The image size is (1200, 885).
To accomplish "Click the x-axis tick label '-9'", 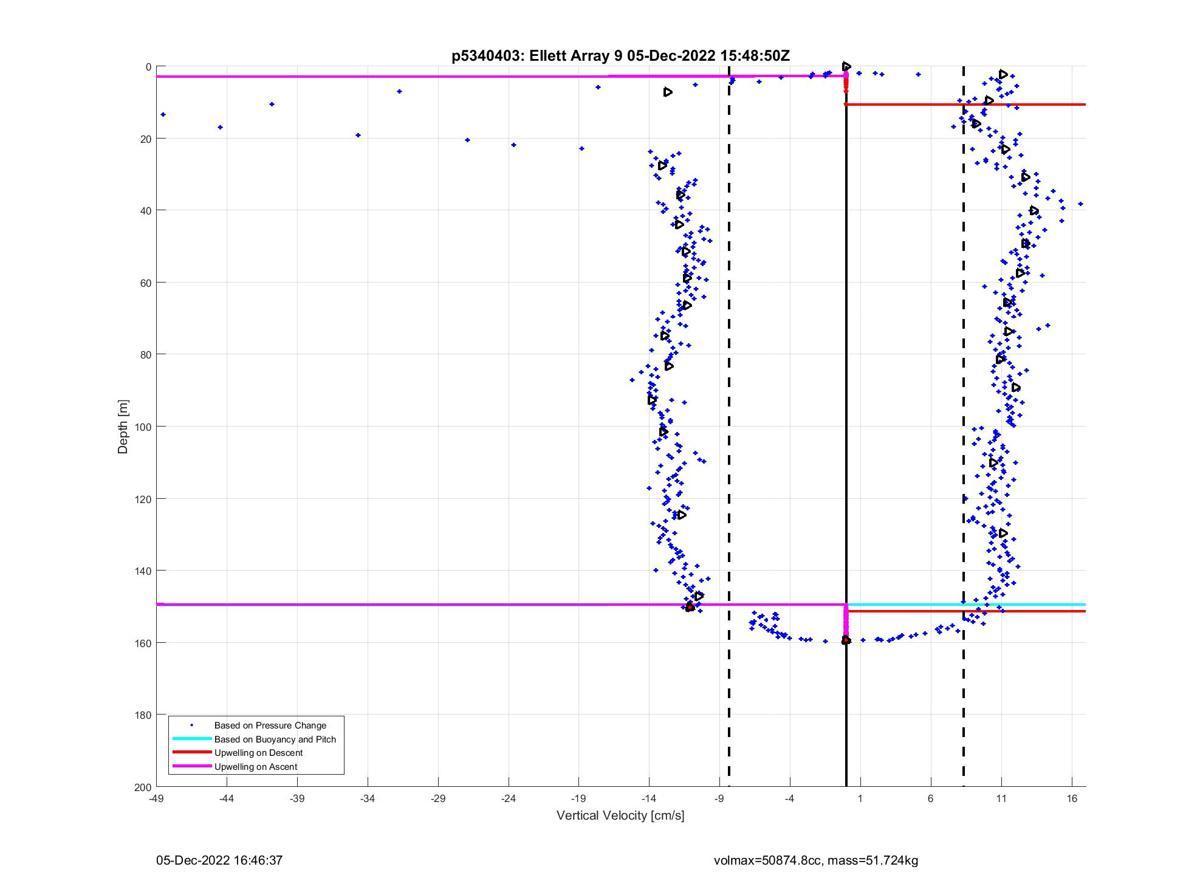I will point(719,798).
